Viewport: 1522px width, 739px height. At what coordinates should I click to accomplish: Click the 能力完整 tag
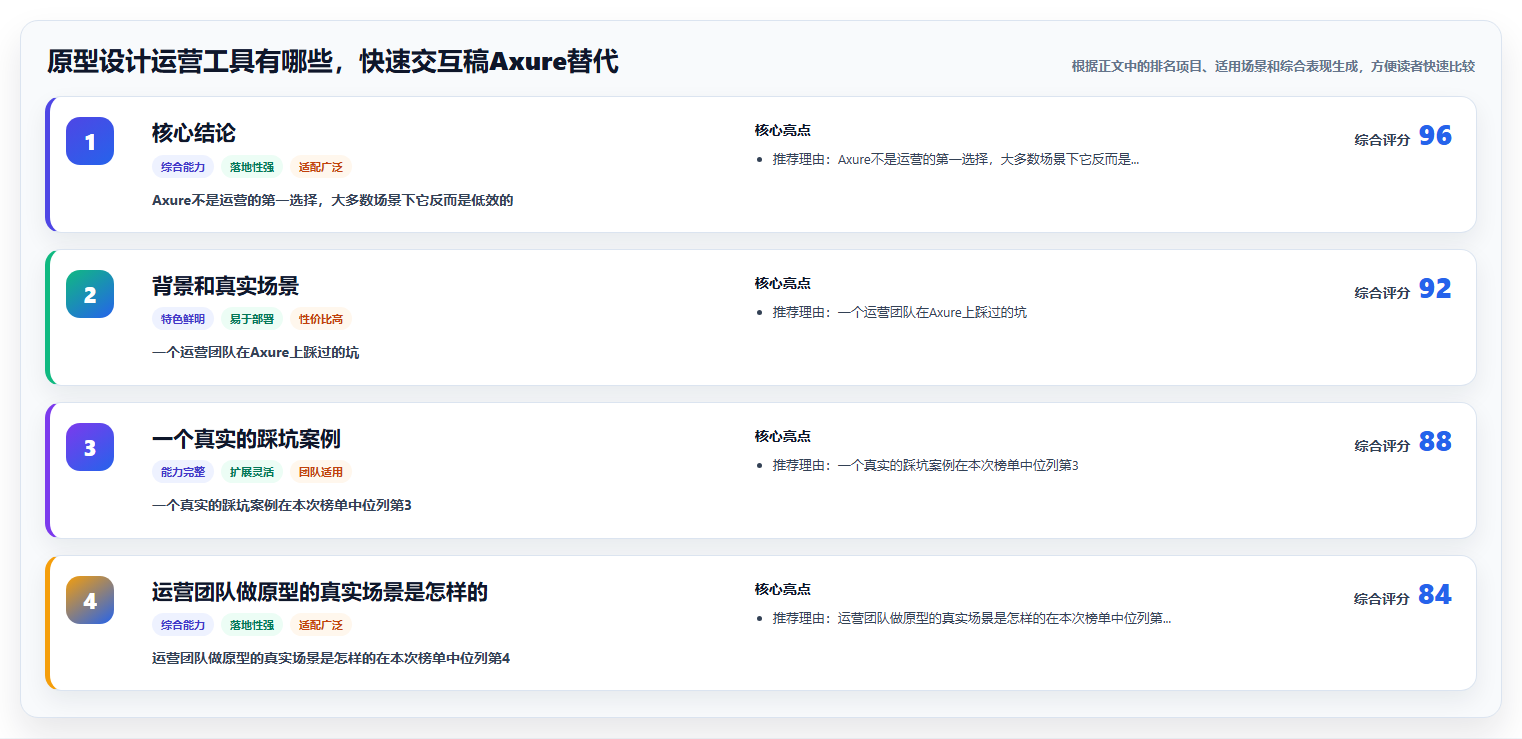183,472
